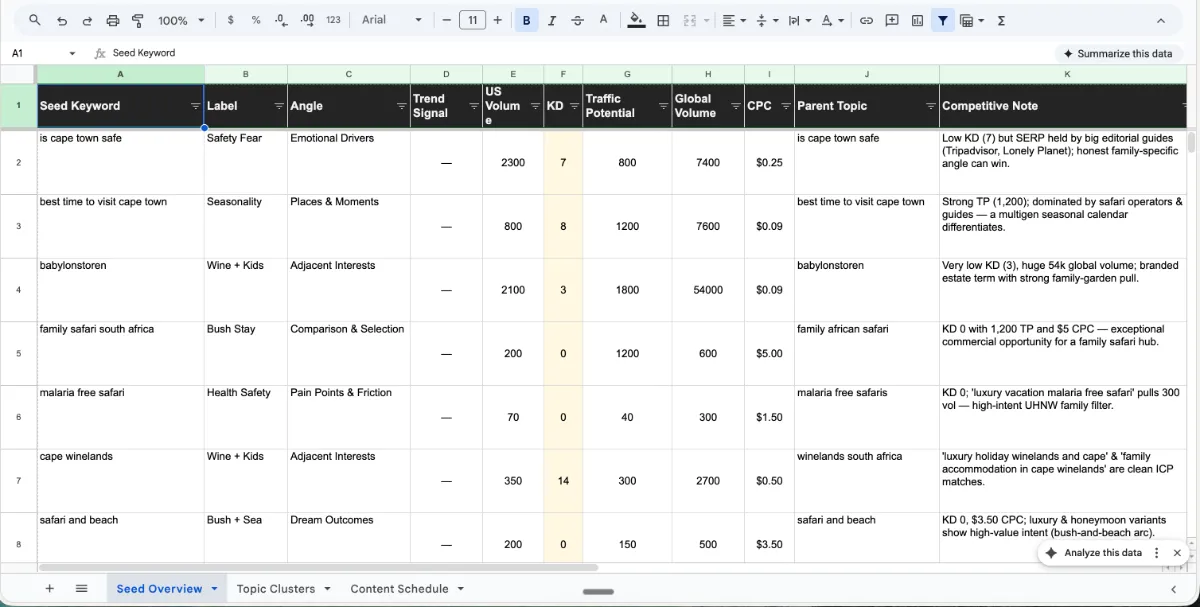The width and height of the screenshot is (1200, 607).
Task: Open filter for CPC column
Action: (x=786, y=106)
